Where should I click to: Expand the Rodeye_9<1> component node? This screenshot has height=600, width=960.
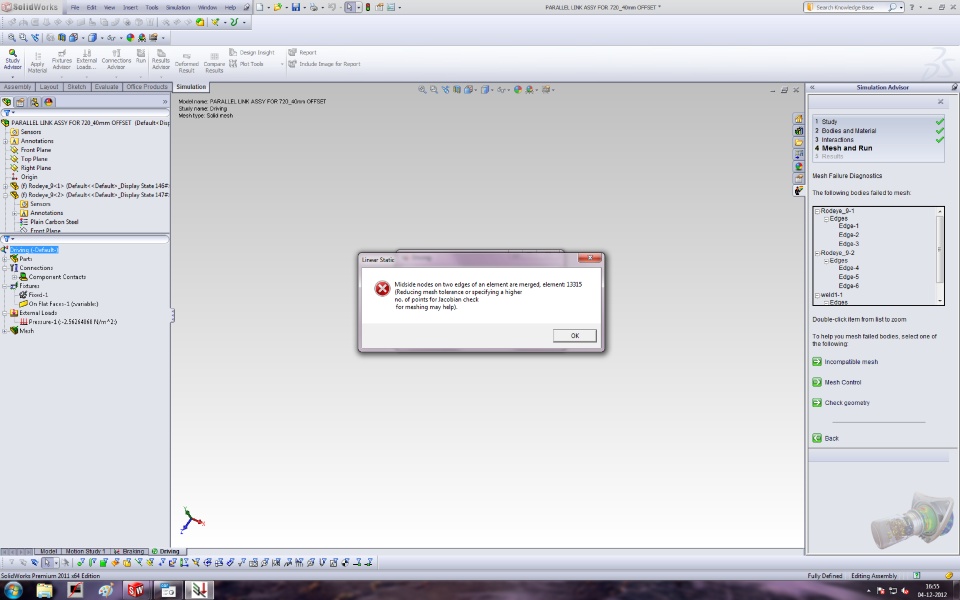[x=6, y=186]
